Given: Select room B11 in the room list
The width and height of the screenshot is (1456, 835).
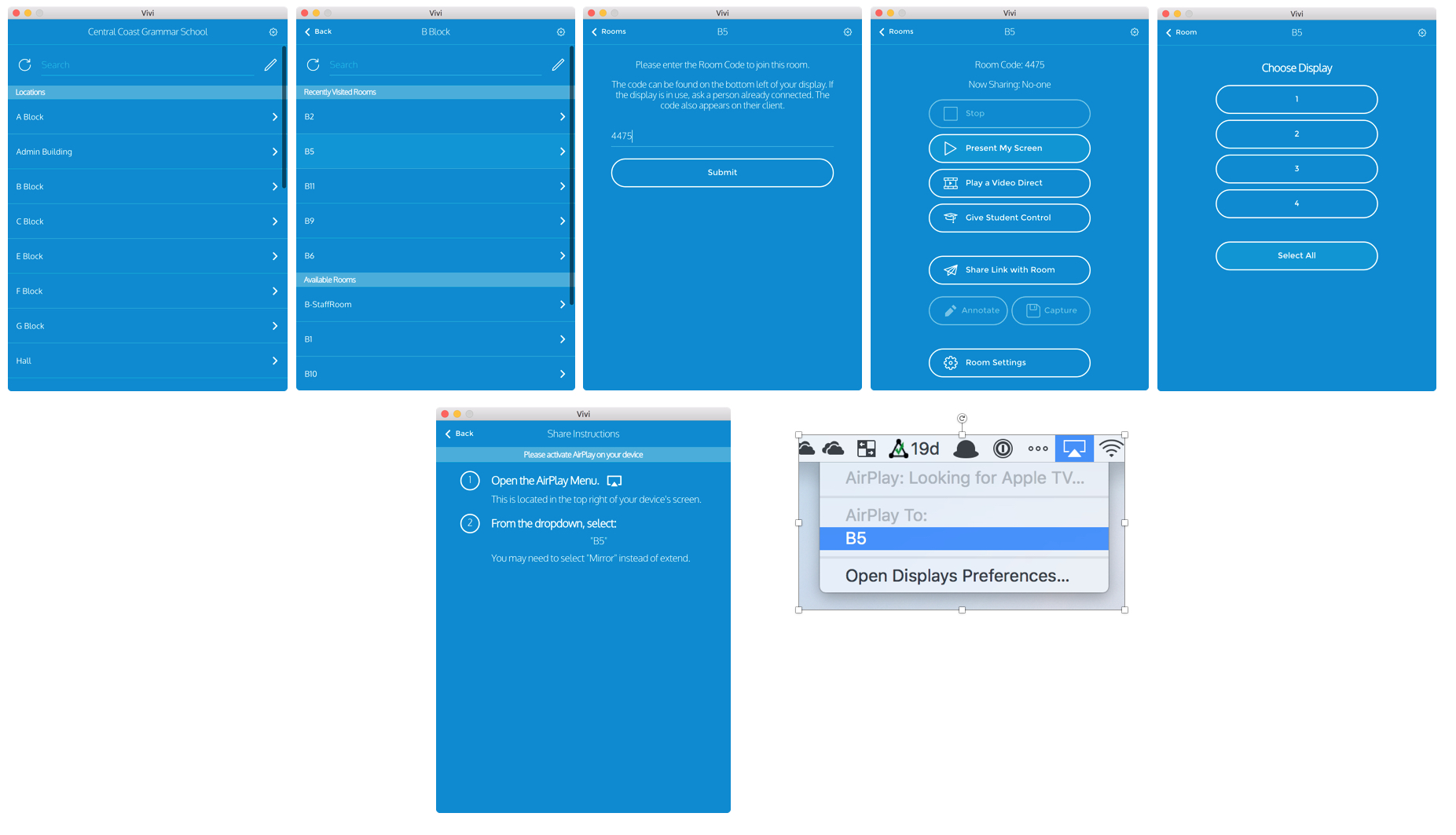Looking at the screenshot, I should pos(435,186).
